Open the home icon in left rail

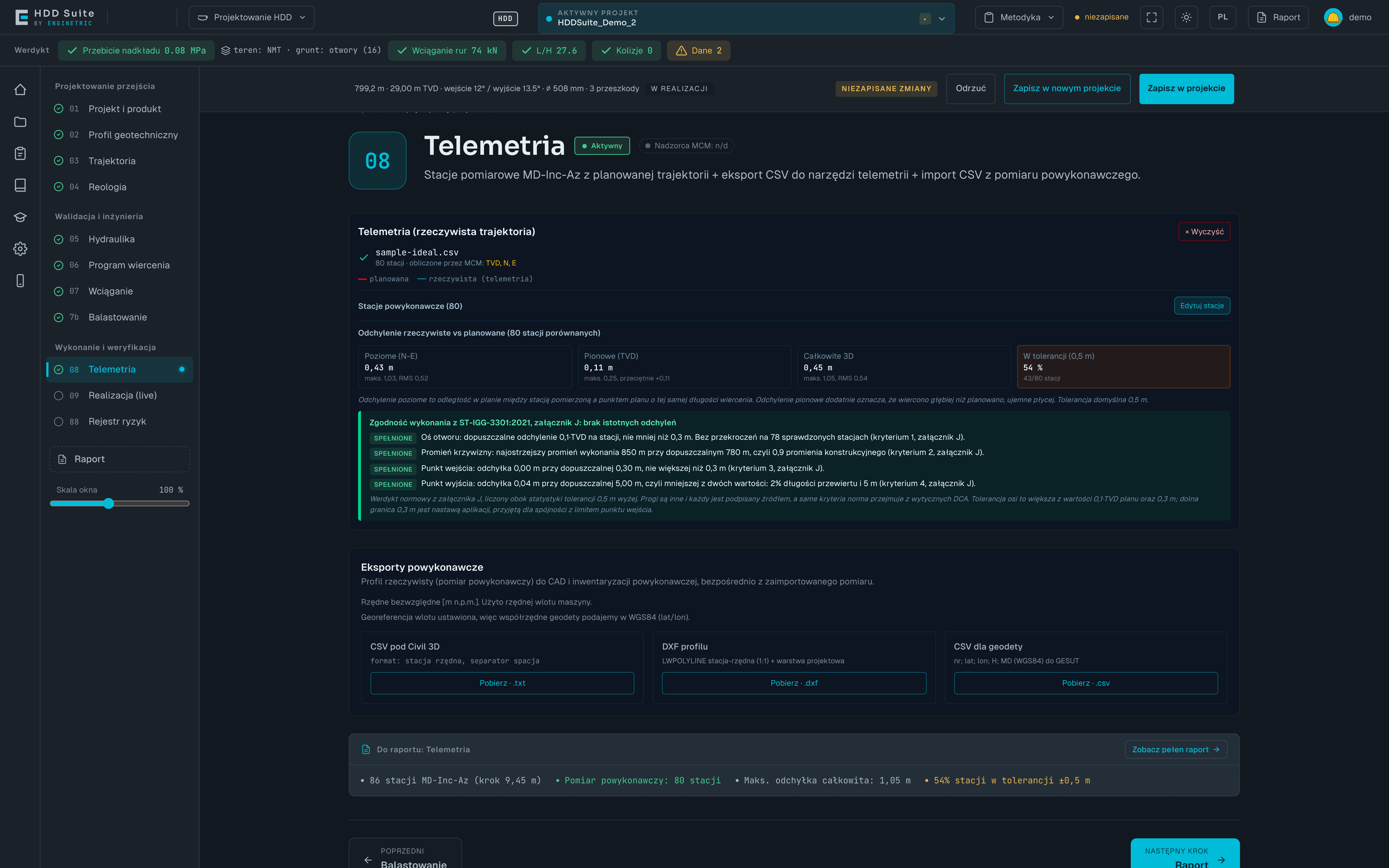pos(20,89)
